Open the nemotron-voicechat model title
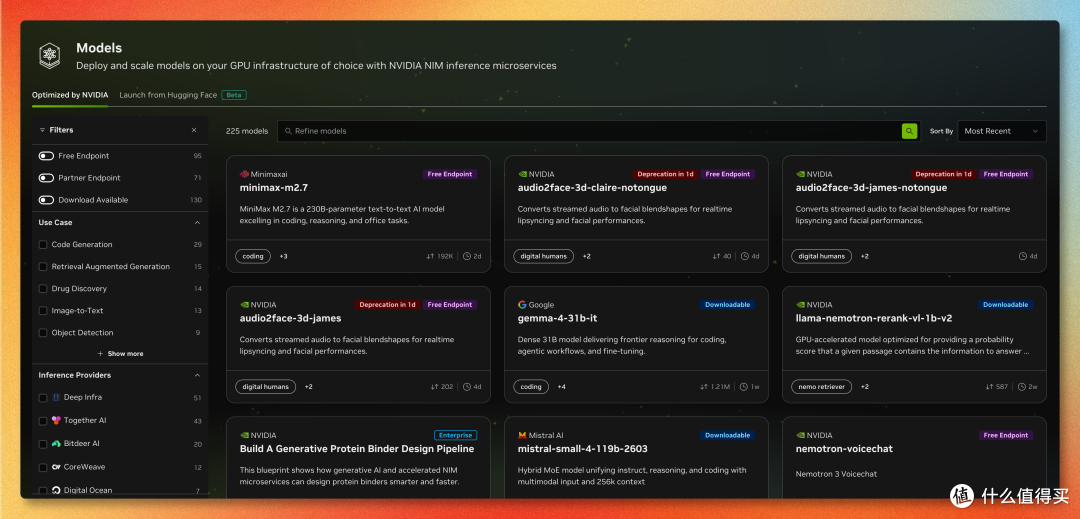 click(844, 449)
